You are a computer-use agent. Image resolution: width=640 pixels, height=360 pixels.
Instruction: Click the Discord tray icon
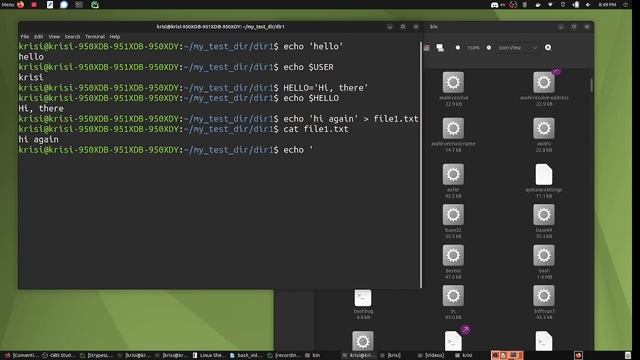[x=494, y=4]
